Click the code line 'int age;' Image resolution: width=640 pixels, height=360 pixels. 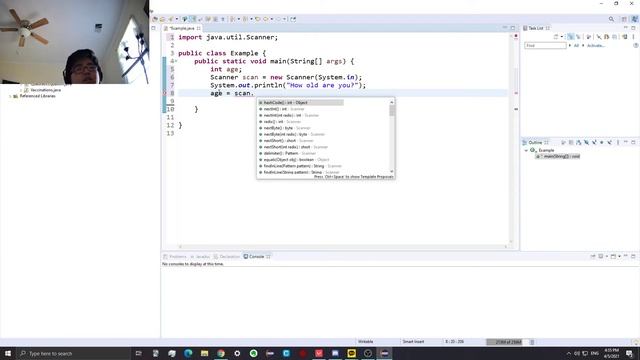(x=226, y=69)
